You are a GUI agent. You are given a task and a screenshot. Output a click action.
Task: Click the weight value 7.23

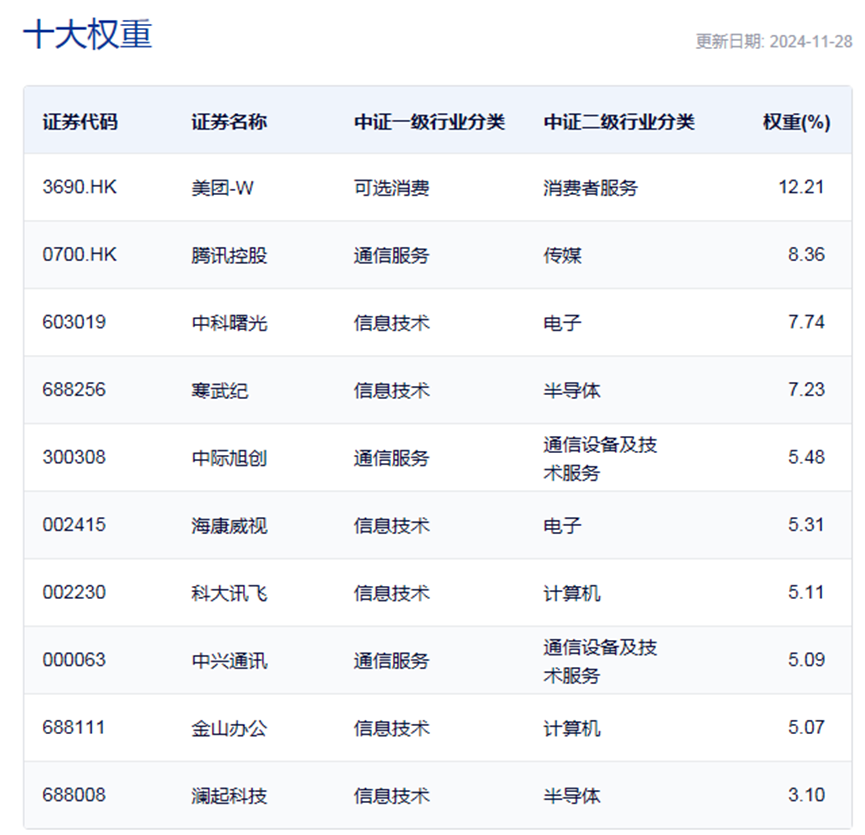coord(806,390)
